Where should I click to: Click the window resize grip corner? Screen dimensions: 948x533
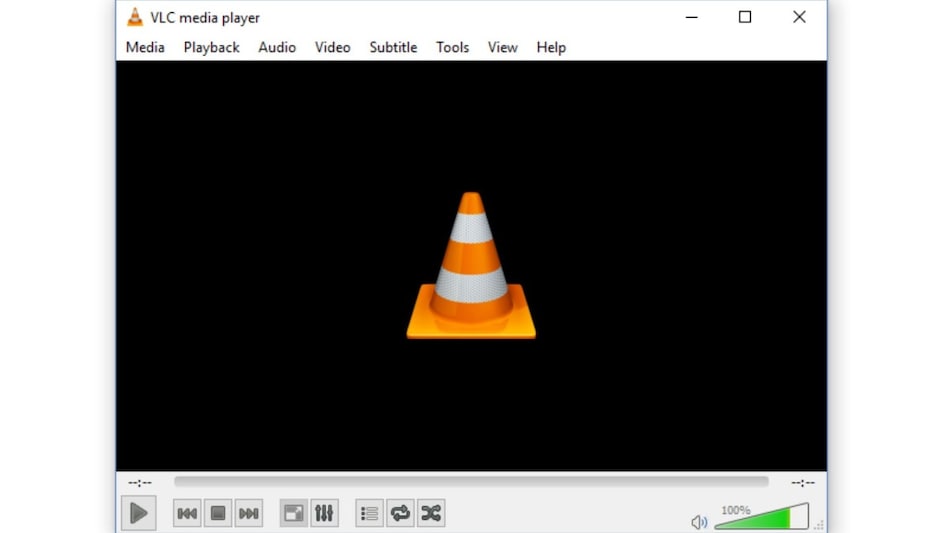click(x=819, y=525)
